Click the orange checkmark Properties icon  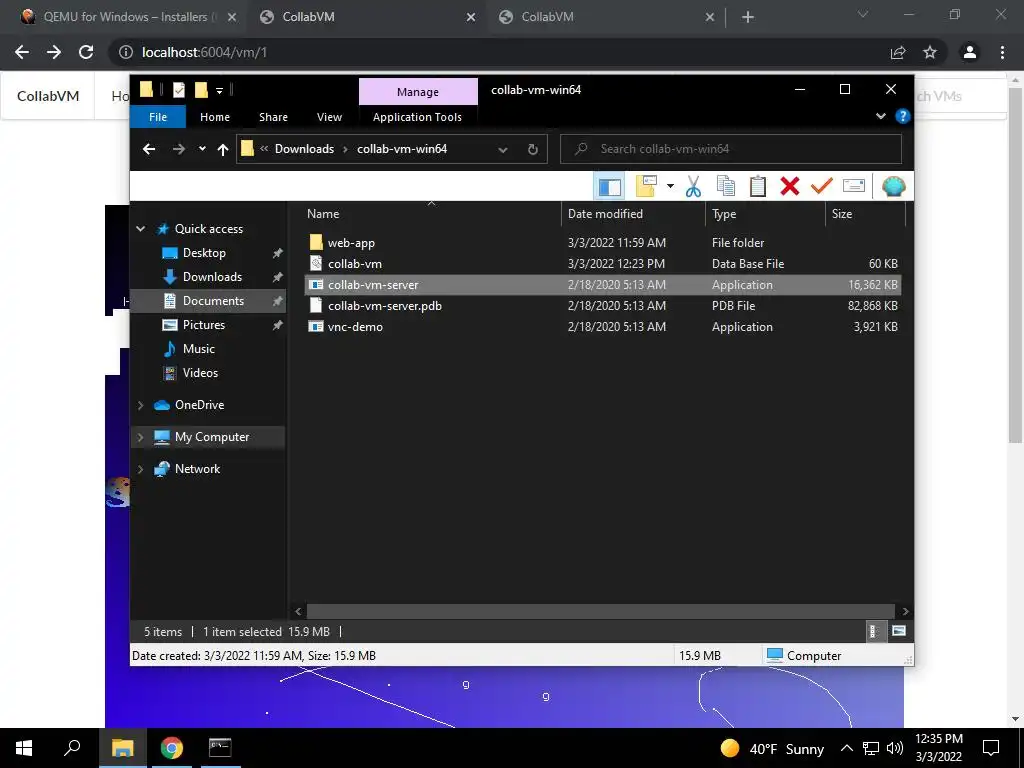tap(821, 187)
